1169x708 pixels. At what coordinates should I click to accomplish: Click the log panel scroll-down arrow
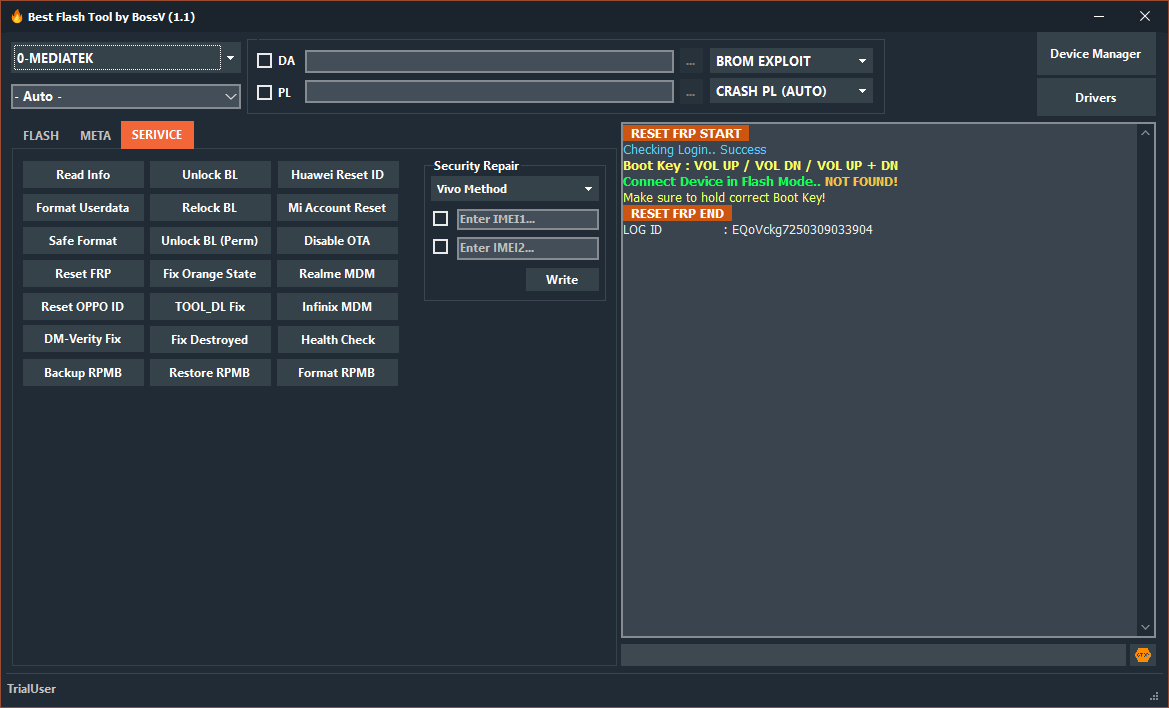[x=1145, y=626]
